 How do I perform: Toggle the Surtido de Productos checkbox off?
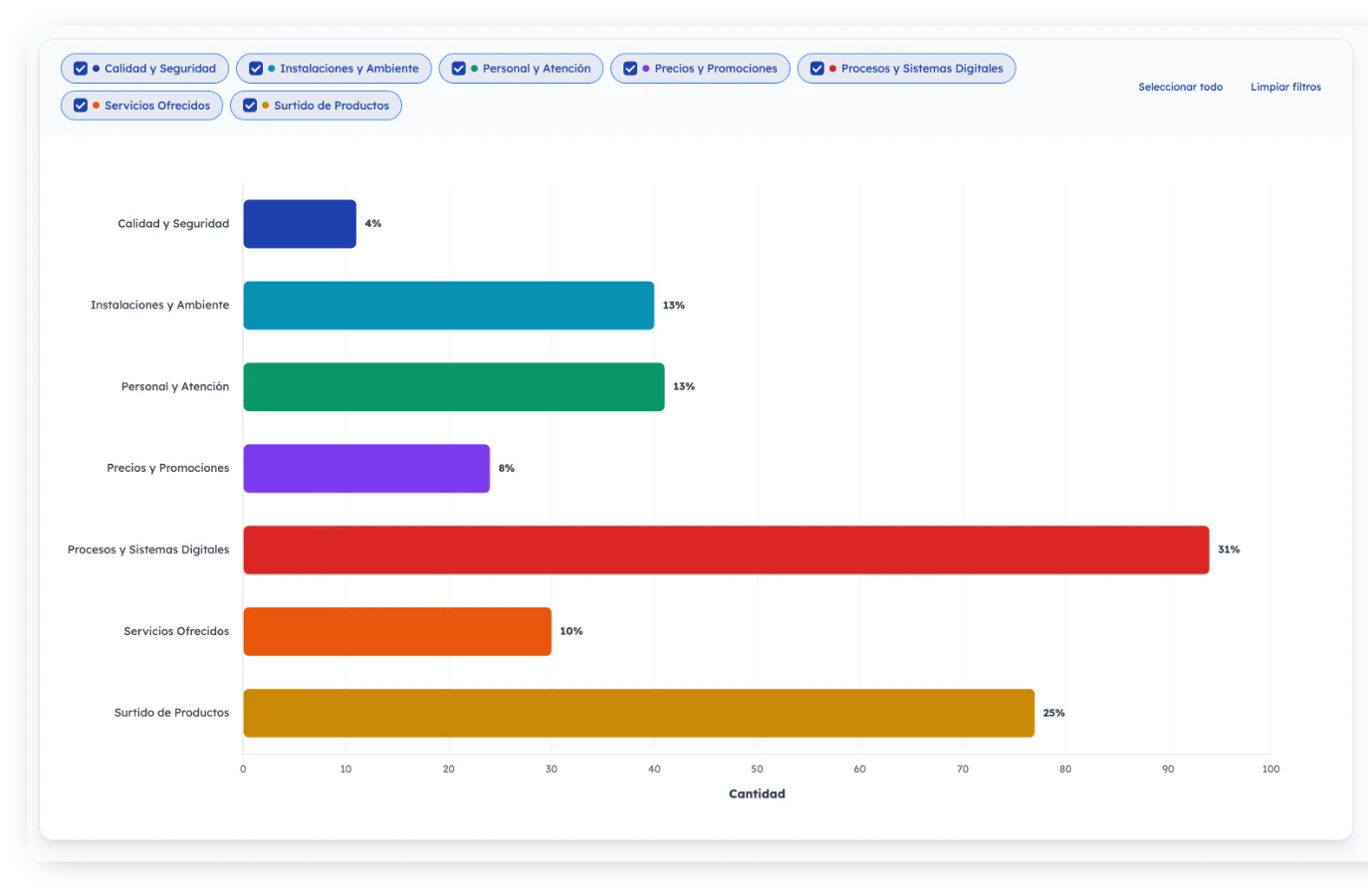[x=250, y=105]
